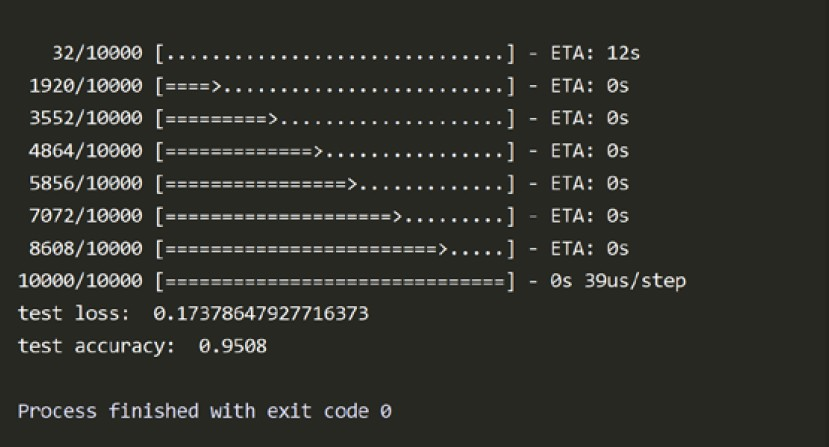Click 'Process finished with exit code 0' message
The image size is (829, 447).
tap(204, 411)
